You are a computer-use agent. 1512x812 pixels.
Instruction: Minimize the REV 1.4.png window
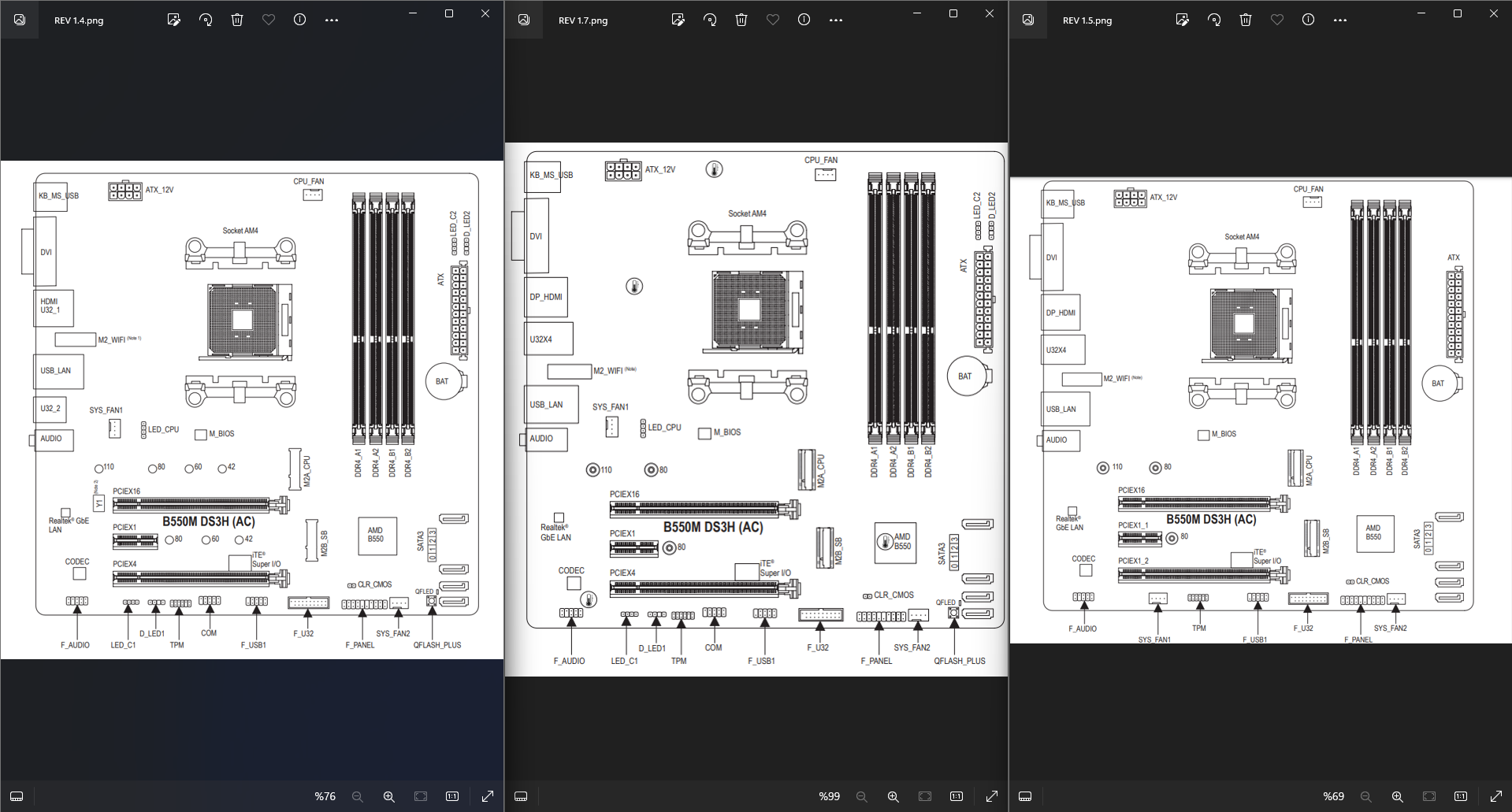413,13
